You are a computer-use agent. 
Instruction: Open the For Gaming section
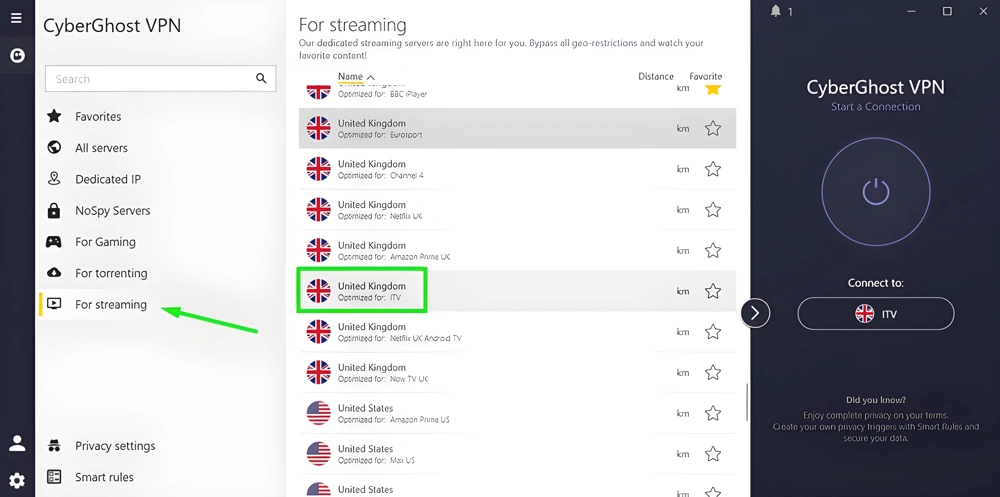[105, 242]
